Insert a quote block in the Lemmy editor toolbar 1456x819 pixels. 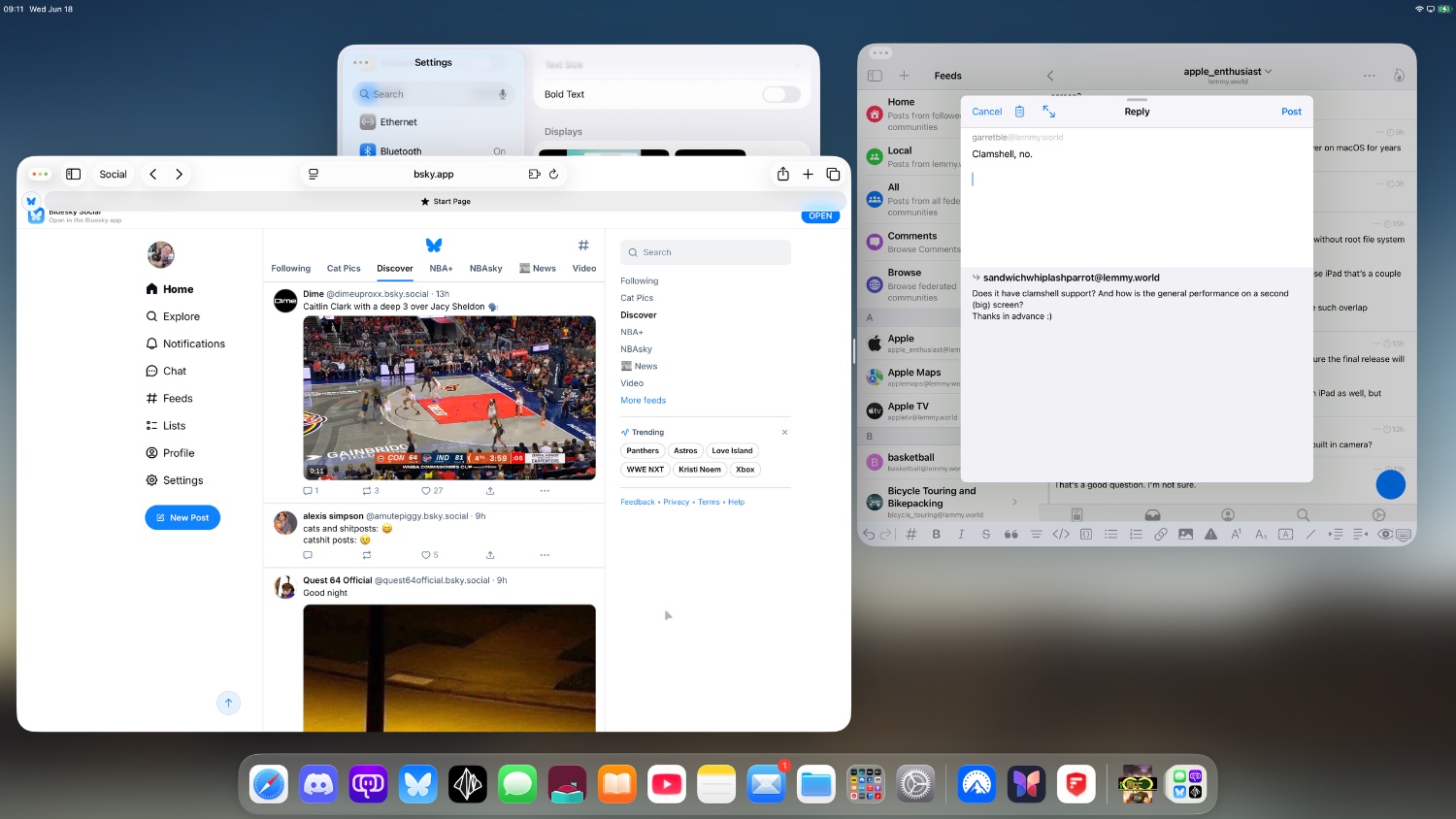pyautogui.click(x=1010, y=534)
